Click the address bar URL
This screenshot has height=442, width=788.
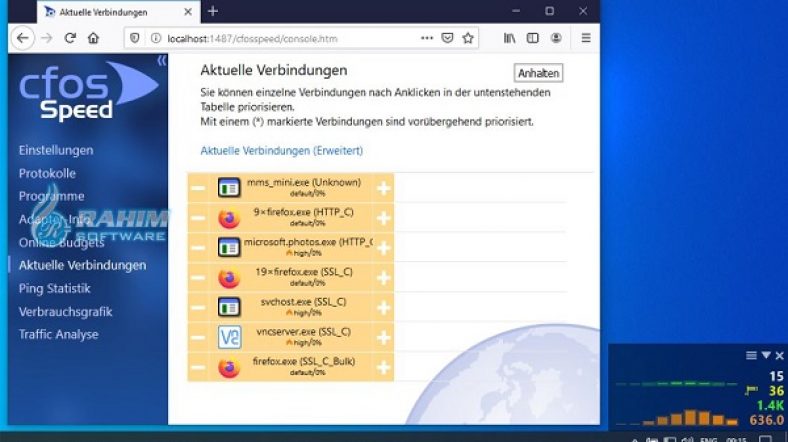tap(252, 39)
